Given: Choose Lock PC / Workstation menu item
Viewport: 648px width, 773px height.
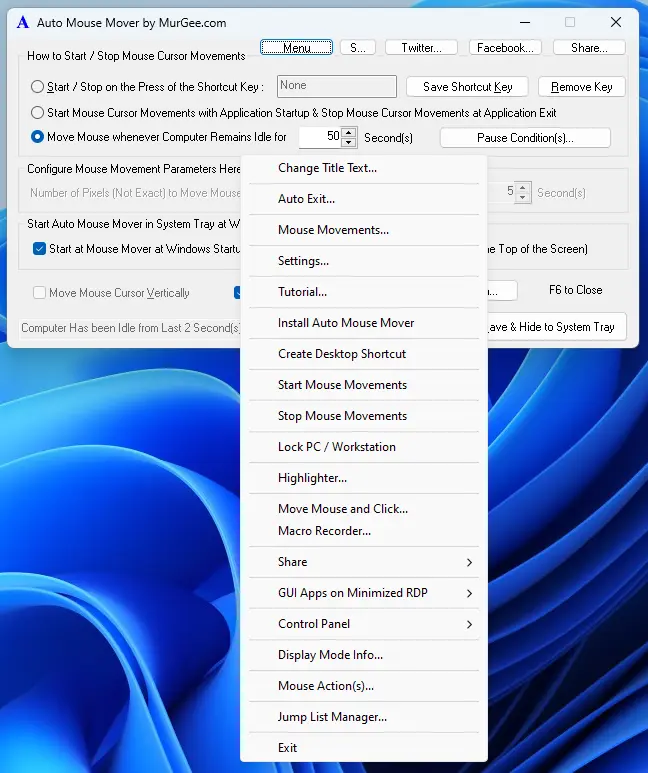Looking at the screenshot, I should [x=364, y=447].
